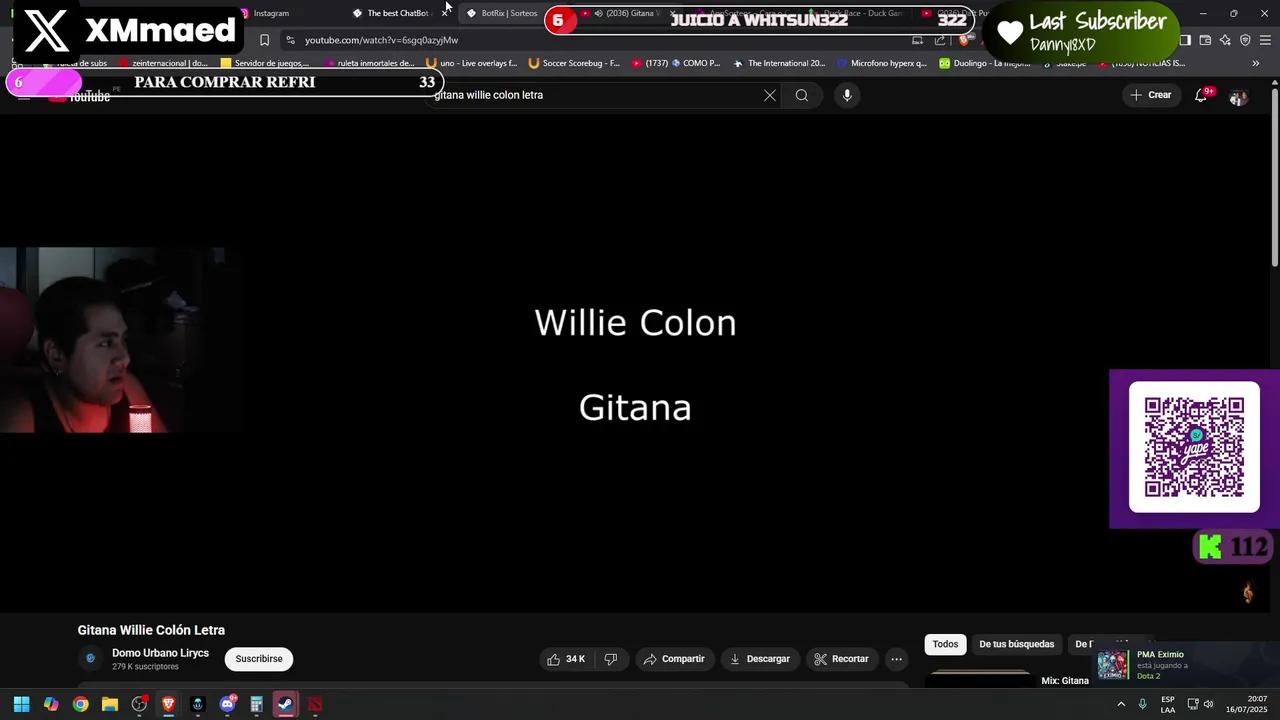This screenshot has height=720, width=1280.
Task: Click the ESP LAA language indicator
Action: (x=1168, y=704)
